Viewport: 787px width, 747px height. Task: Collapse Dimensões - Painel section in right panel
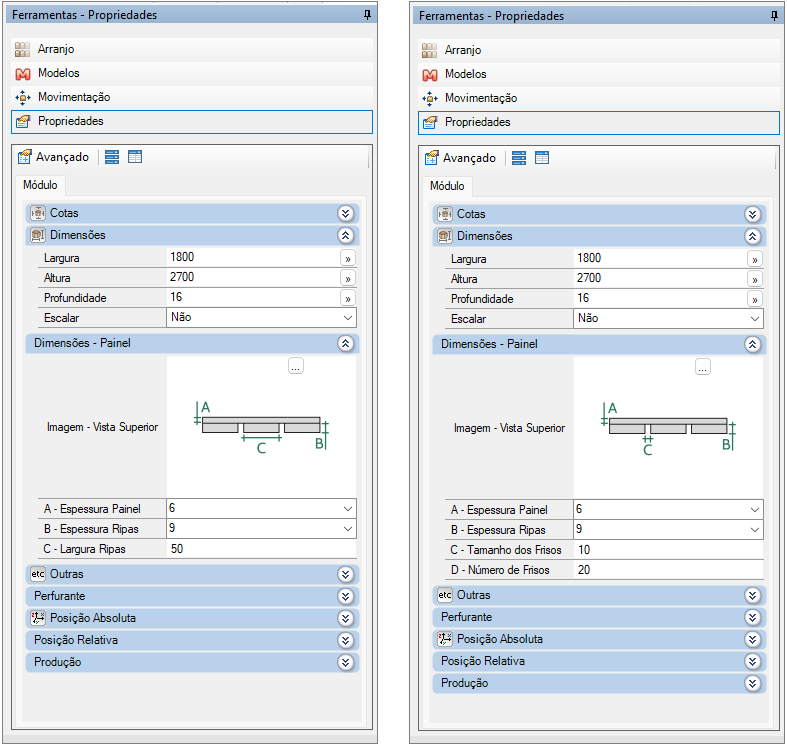tap(752, 344)
